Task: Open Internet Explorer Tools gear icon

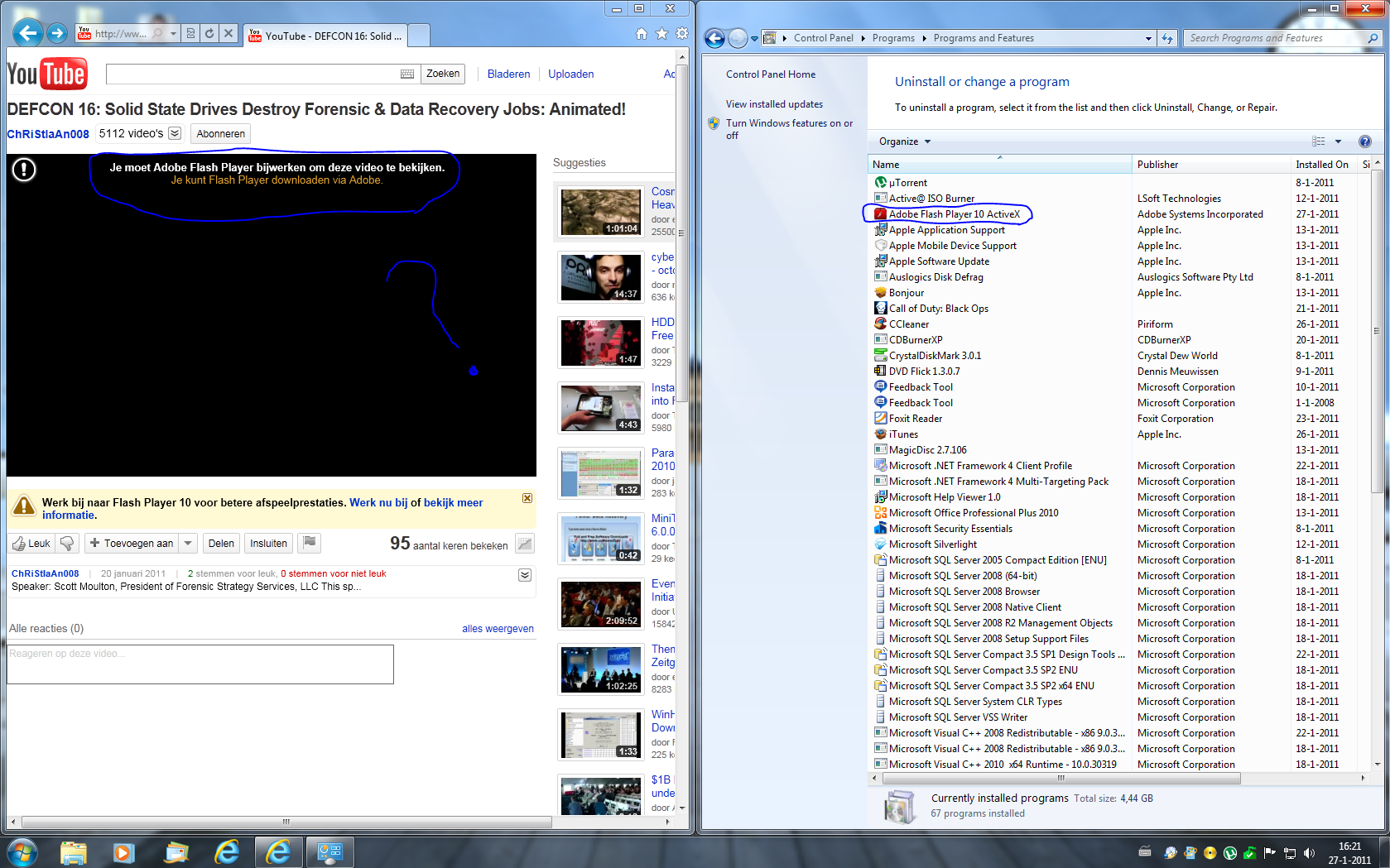Action: point(681,34)
